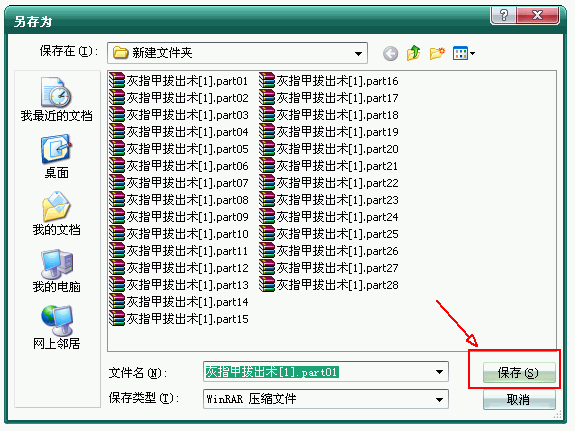Select file 灰指甲拔出术[1].part05

tap(179, 149)
